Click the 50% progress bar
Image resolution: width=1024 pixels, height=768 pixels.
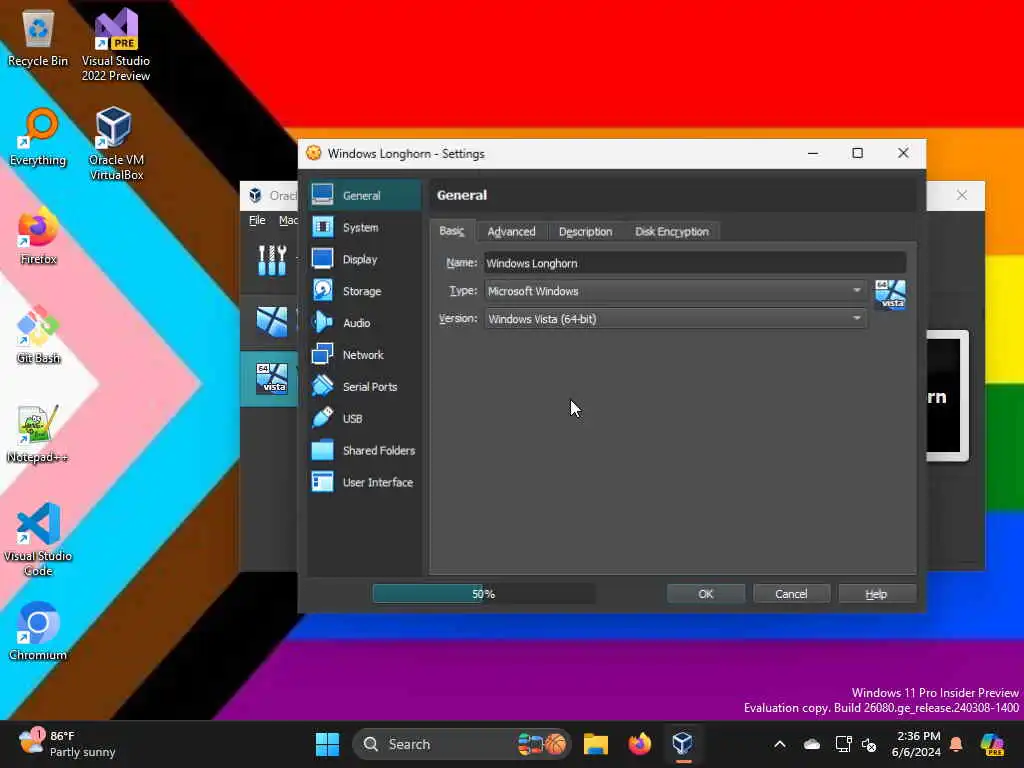(483, 594)
